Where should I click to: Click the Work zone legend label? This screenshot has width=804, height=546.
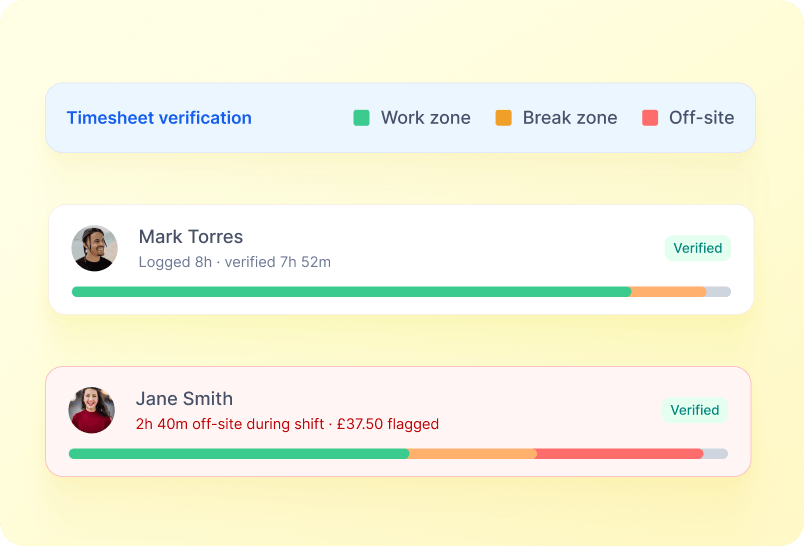pyautogui.click(x=426, y=117)
